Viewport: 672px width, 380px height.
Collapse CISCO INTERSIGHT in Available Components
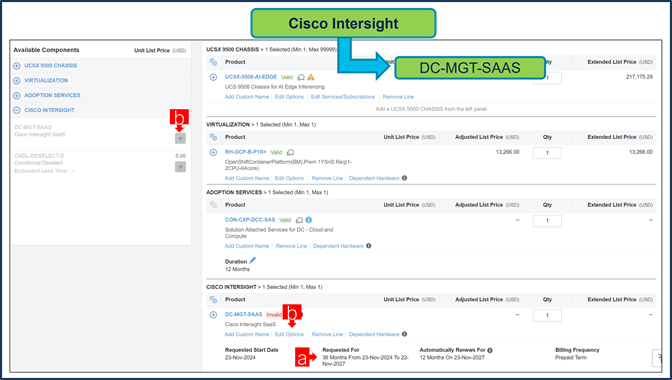pos(17,110)
